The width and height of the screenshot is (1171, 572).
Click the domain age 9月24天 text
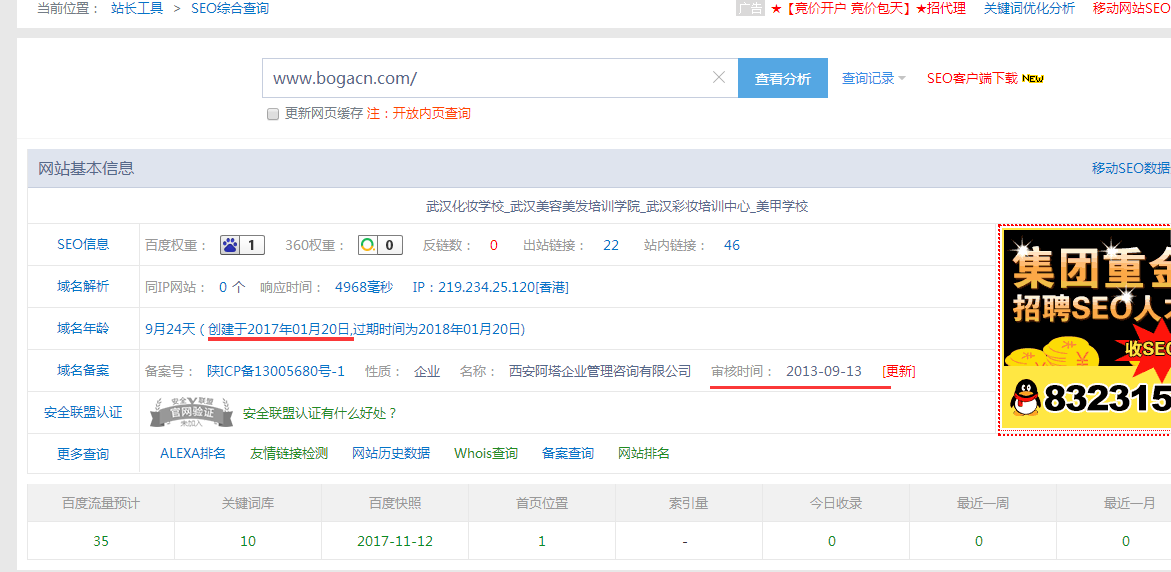(170, 329)
